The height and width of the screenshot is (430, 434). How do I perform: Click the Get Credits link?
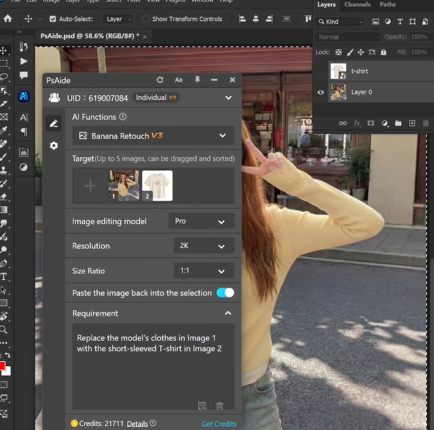click(x=219, y=424)
